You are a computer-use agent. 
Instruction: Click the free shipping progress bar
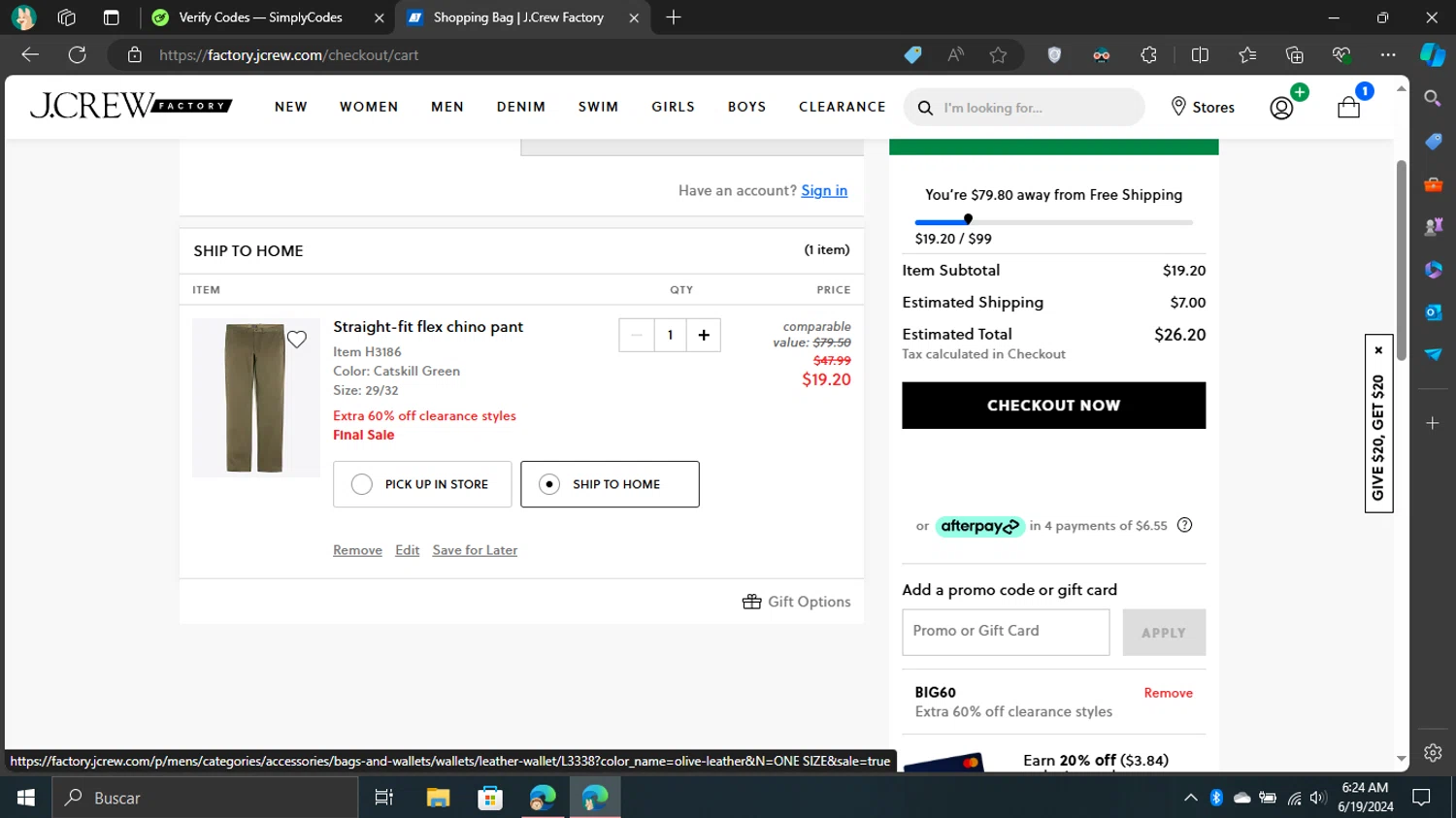[x=1054, y=222]
